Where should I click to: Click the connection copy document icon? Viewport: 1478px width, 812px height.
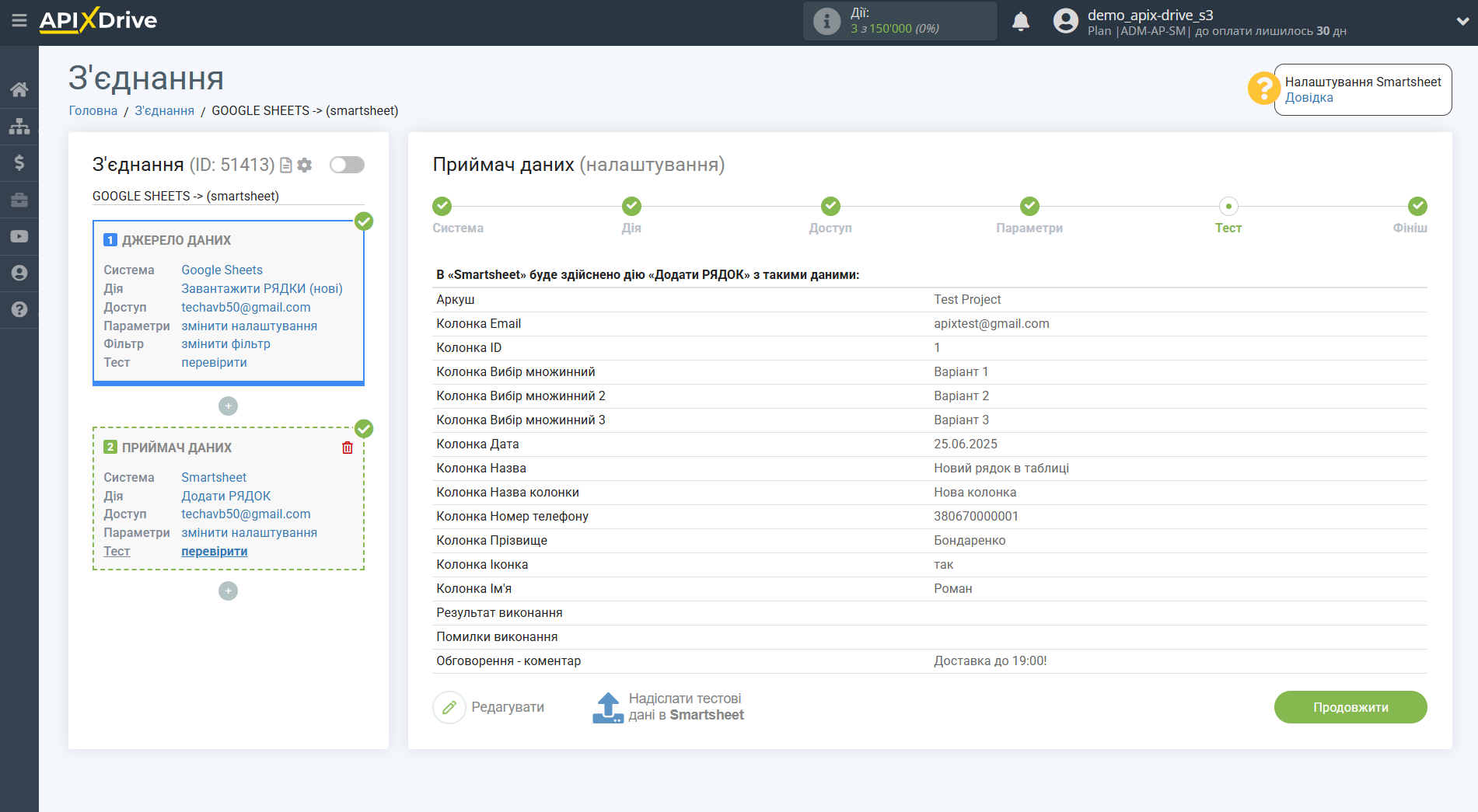tap(286, 165)
